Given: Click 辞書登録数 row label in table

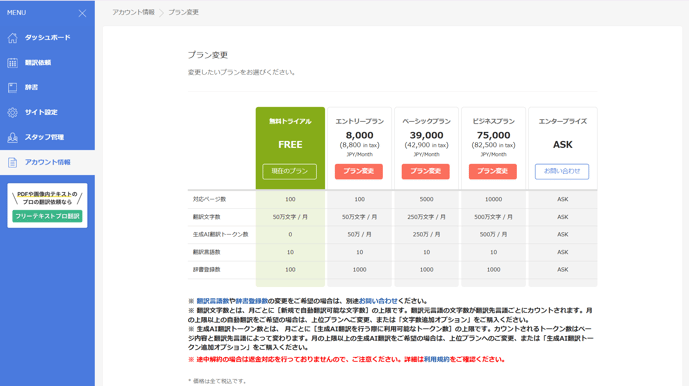Looking at the screenshot, I should [207, 270].
